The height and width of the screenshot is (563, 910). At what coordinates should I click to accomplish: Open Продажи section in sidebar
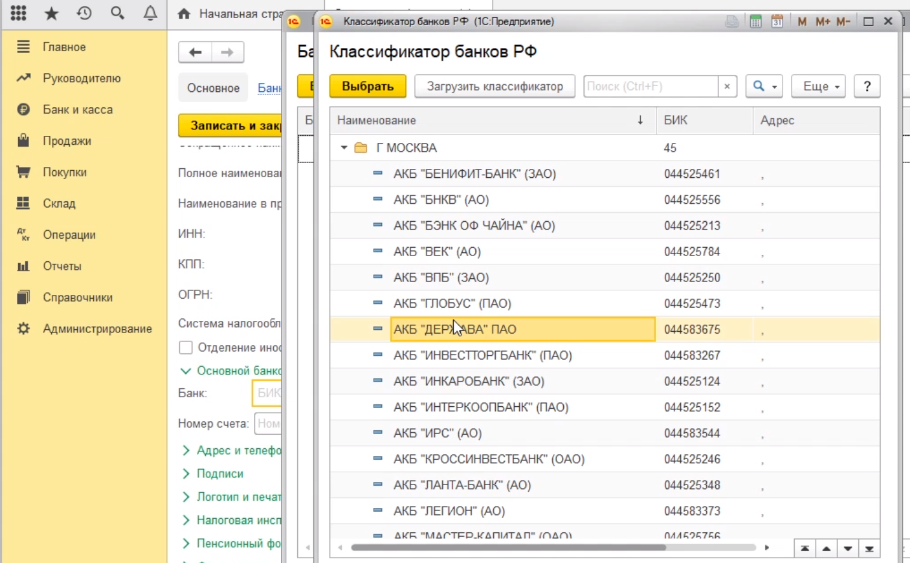tap(67, 141)
